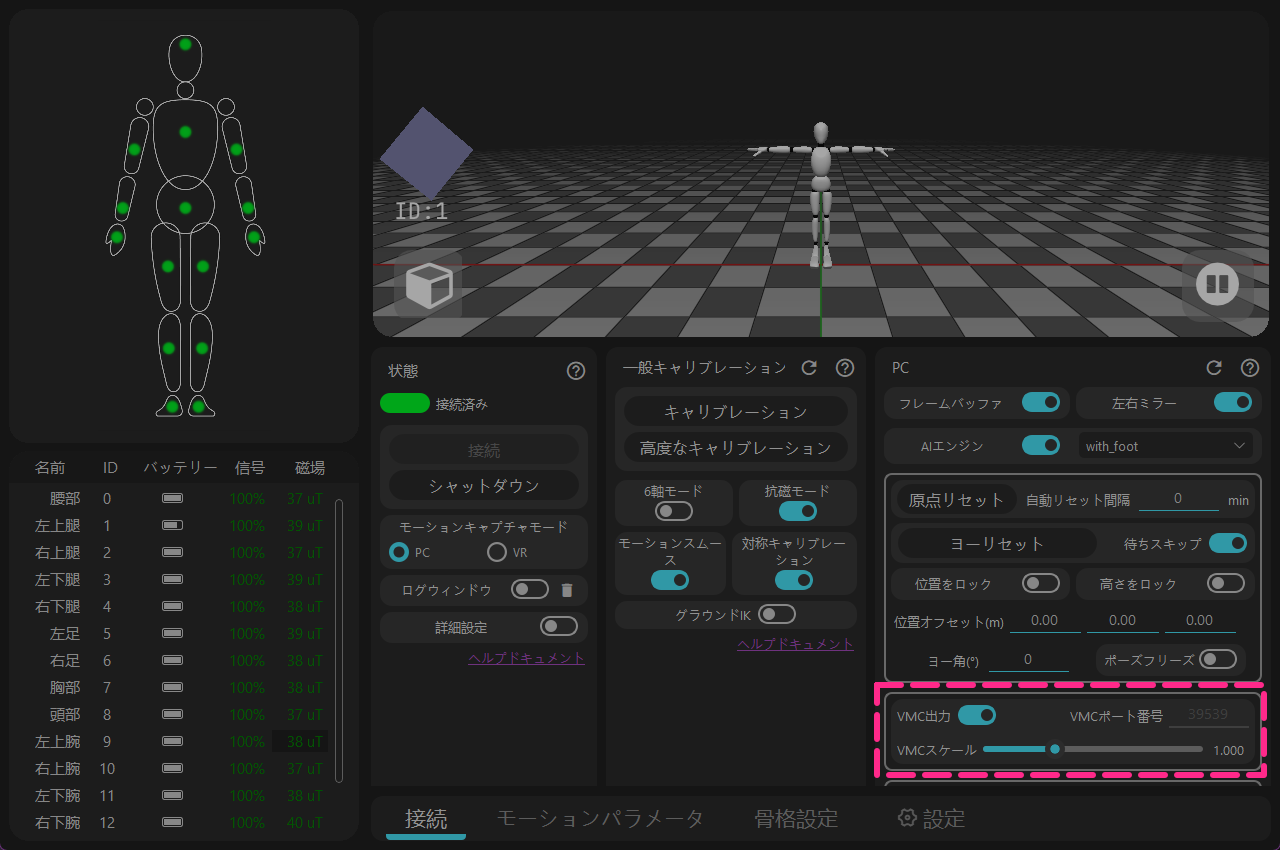Click the ヨーリセット button
Screen dimensions: 1280x850
[997, 543]
